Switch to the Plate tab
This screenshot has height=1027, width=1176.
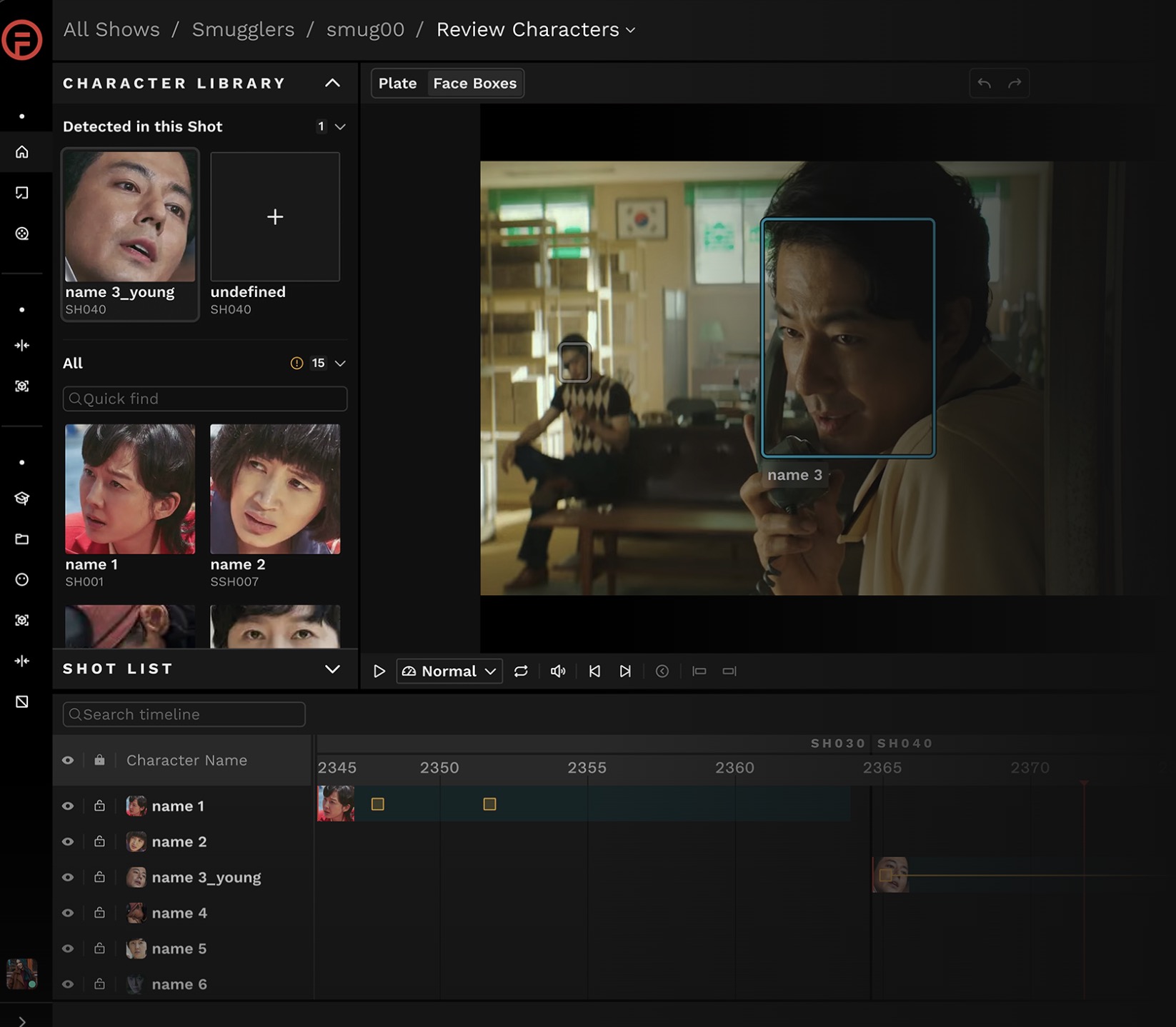398,84
